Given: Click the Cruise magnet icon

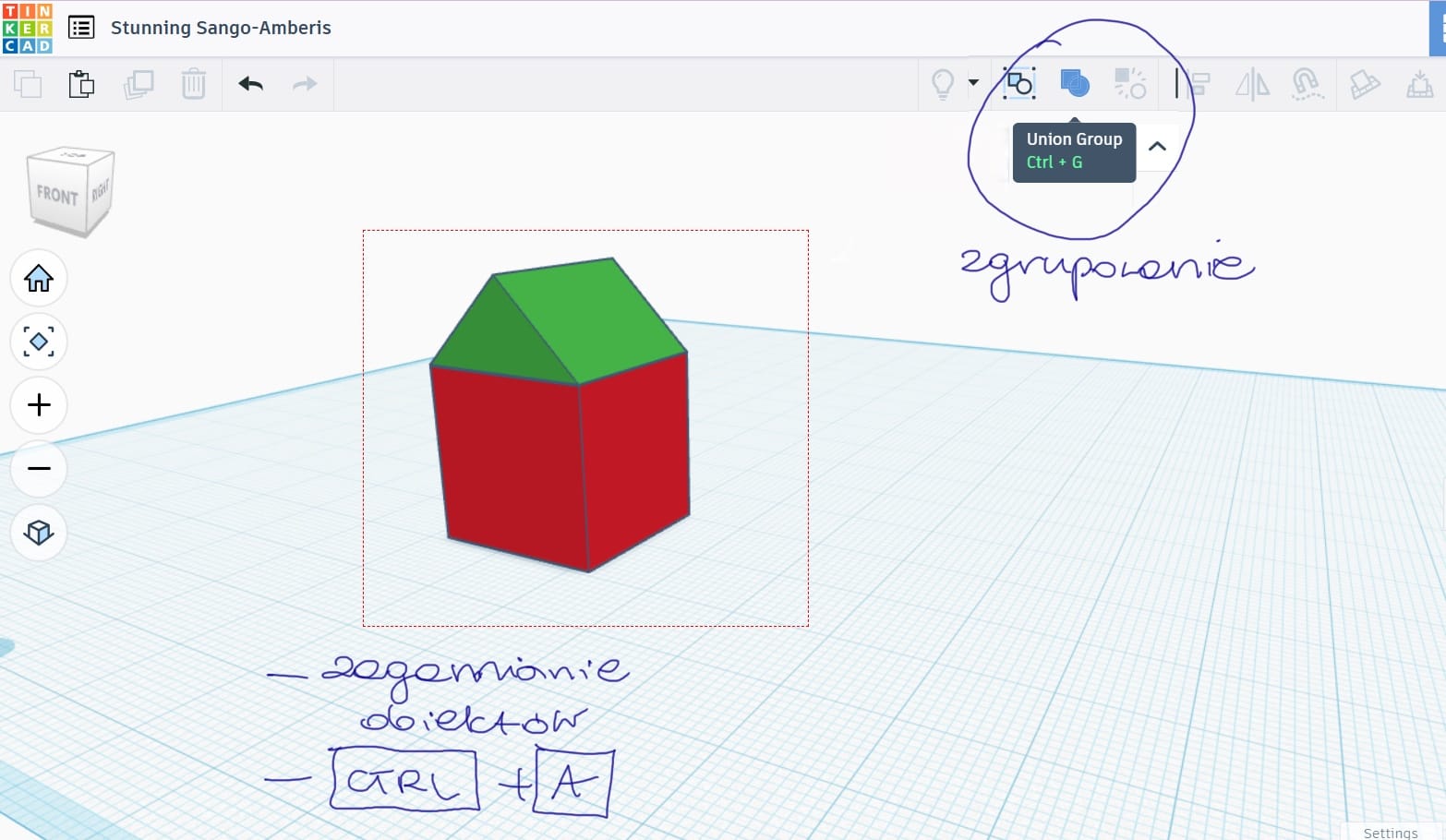Looking at the screenshot, I should [x=1307, y=84].
